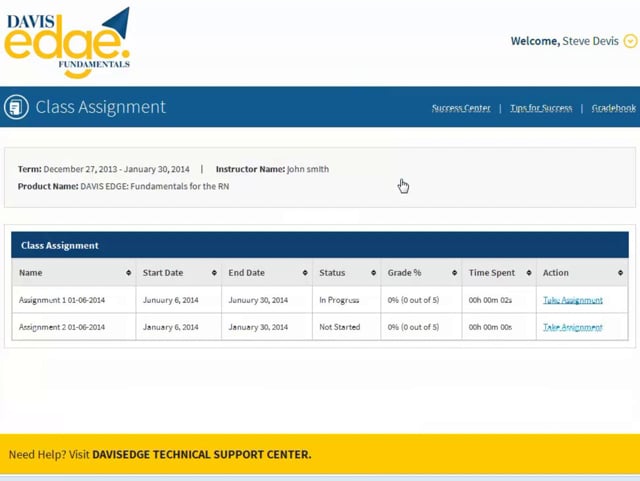The width and height of the screenshot is (640, 481).
Task: Click Assignment 2 grade 0% cell
Action: (x=421, y=327)
